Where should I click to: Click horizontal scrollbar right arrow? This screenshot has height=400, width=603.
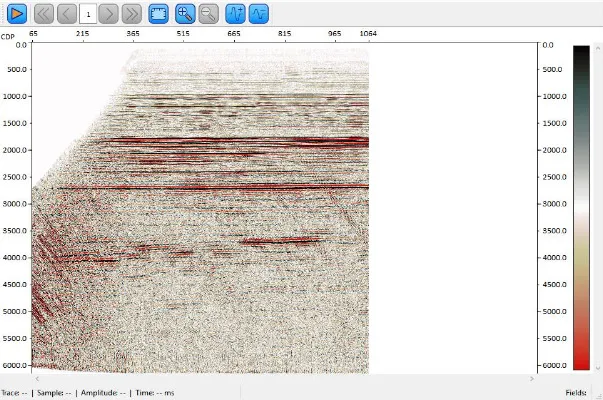click(x=532, y=379)
